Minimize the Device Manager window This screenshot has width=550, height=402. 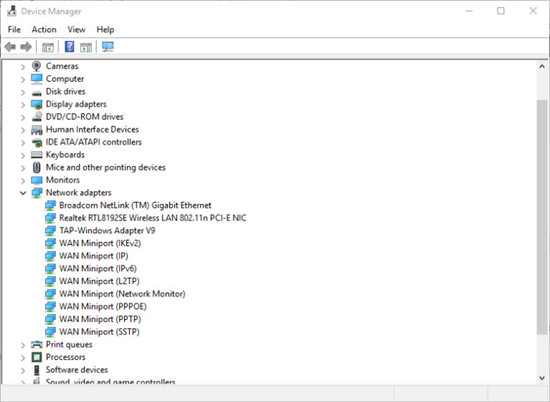(x=469, y=11)
